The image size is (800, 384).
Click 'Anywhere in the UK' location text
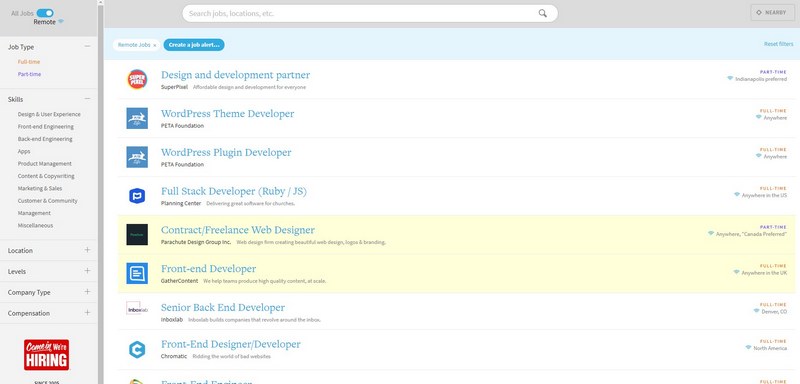tap(764, 273)
